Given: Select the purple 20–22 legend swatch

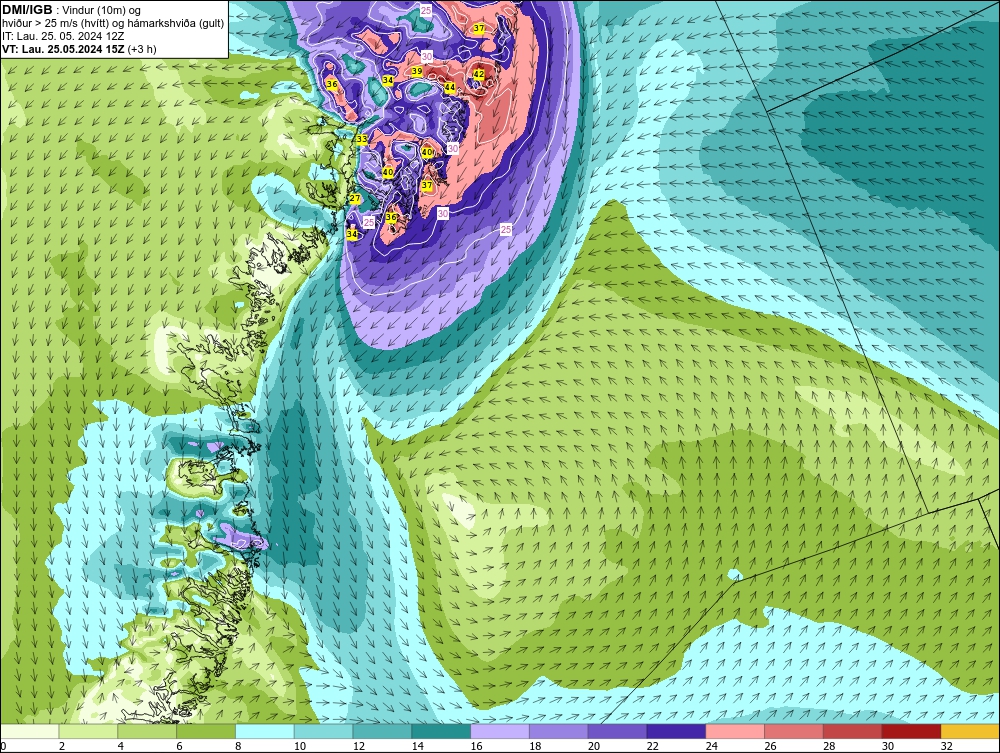Looking at the screenshot, I should point(617,731).
